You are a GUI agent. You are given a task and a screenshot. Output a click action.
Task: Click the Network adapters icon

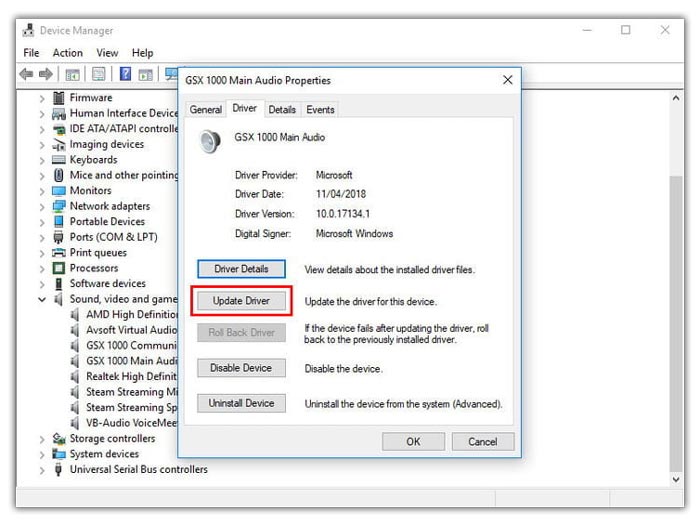tap(59, 206)
